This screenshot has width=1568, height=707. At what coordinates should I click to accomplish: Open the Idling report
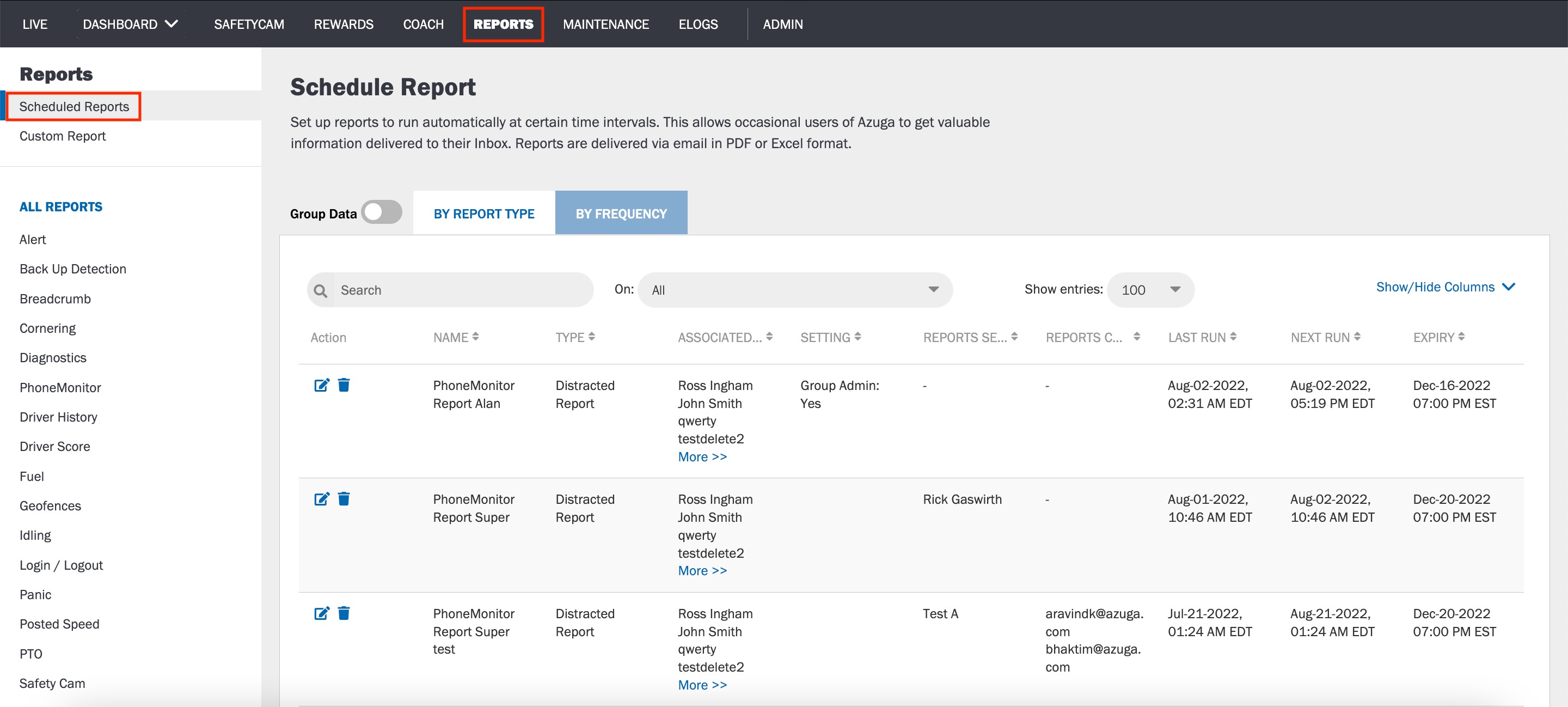(x=35, y=535)
